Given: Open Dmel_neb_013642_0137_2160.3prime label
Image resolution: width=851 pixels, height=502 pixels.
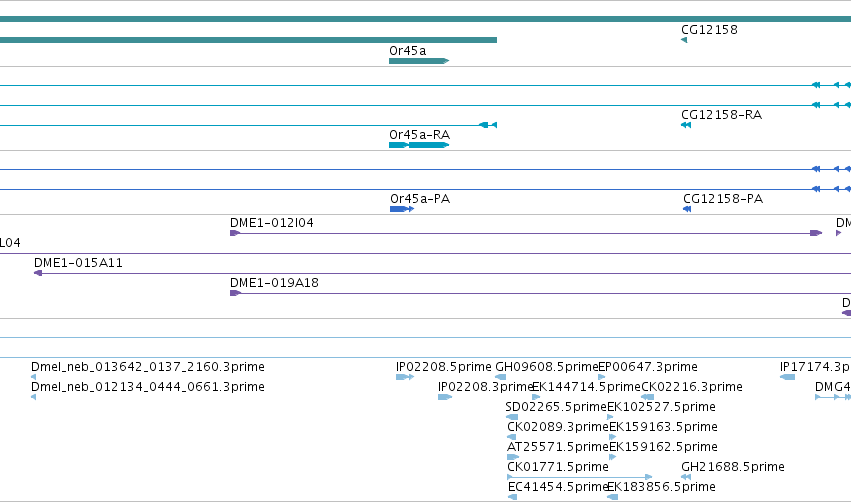Looking at the screenshot, I should tap(148, 367).
